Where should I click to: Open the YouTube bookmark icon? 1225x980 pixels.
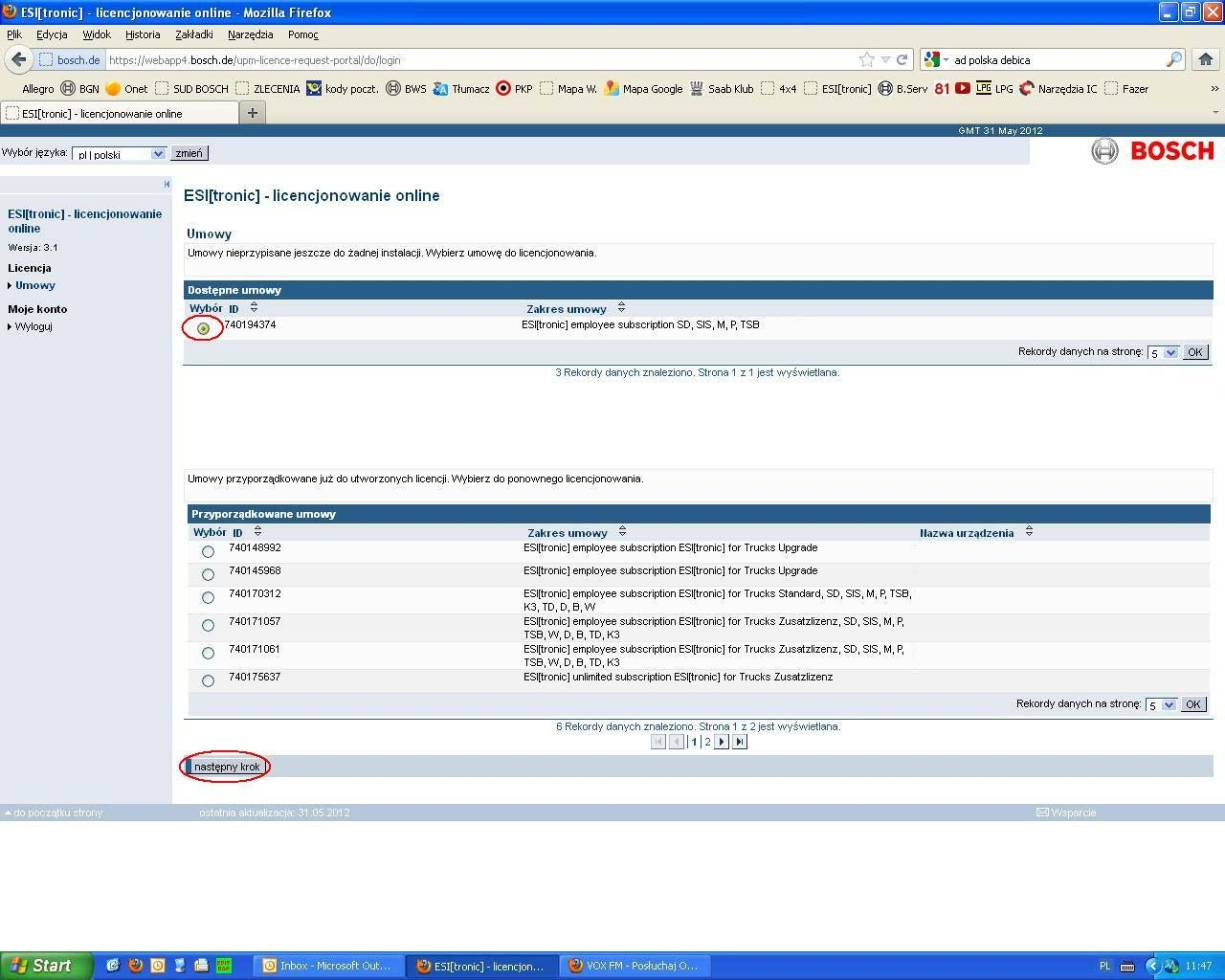[963, 88]
